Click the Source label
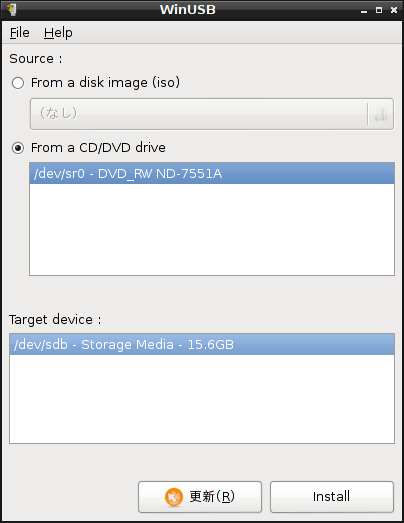Viewport: 404px width, 523px height. tap(36, 59)
